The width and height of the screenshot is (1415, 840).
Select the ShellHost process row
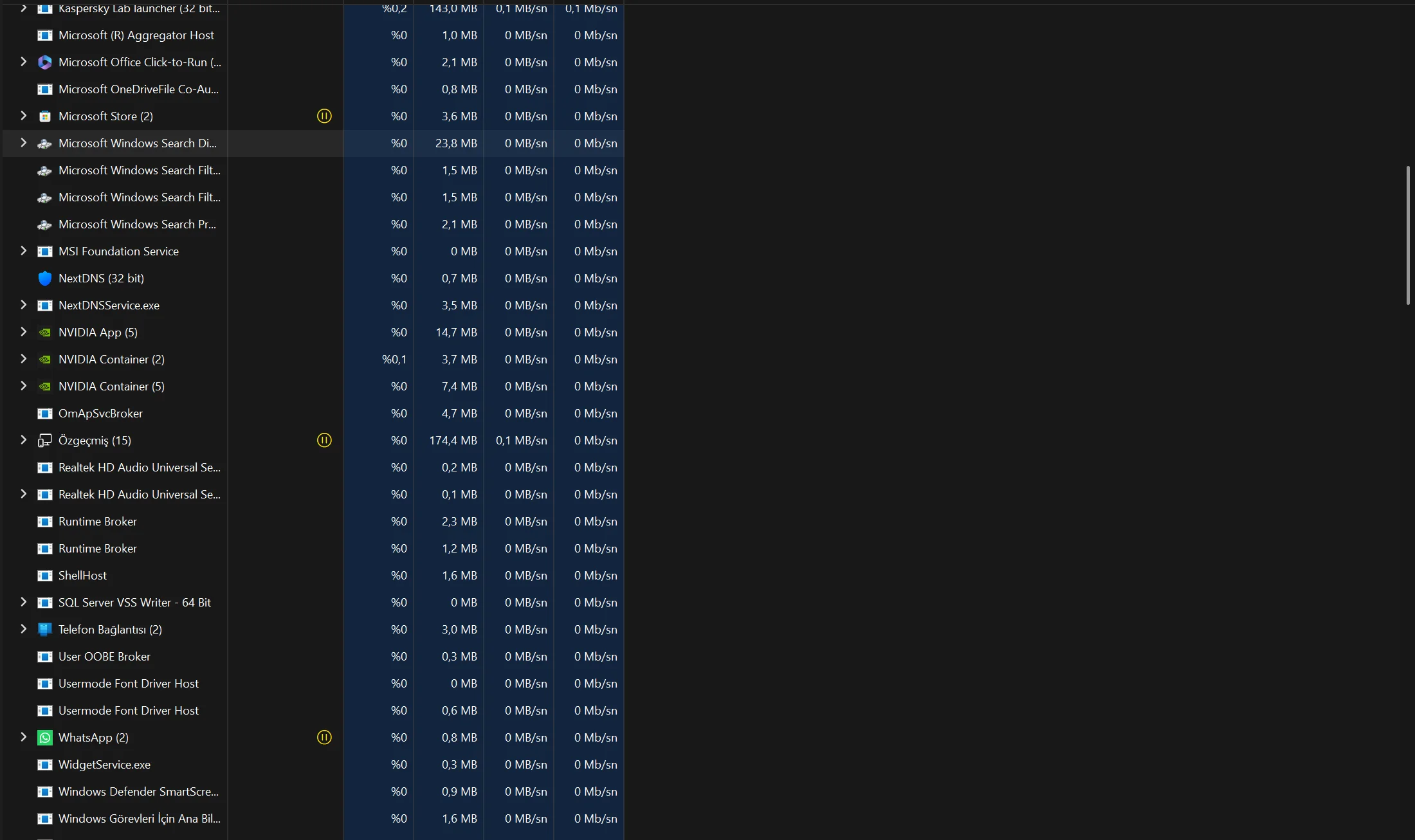click(82, 576)
